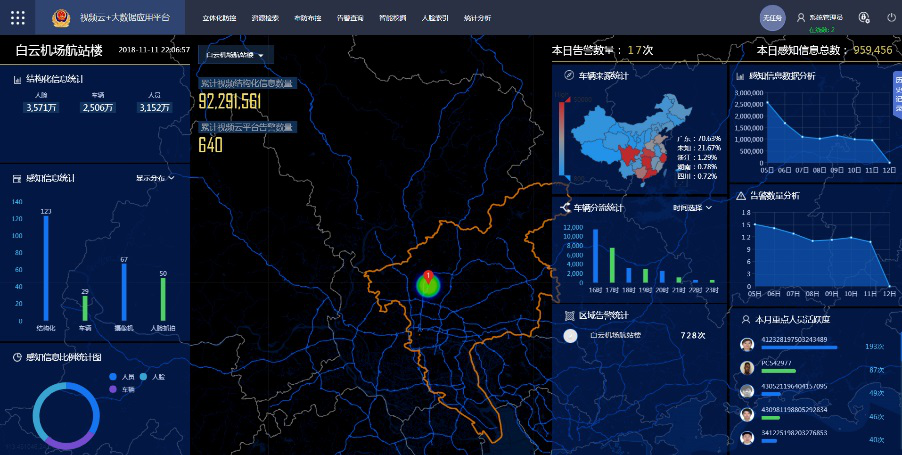Click the 车辆来源统计 compass icon
The image size is (902, 455).
tap(568, 75)
